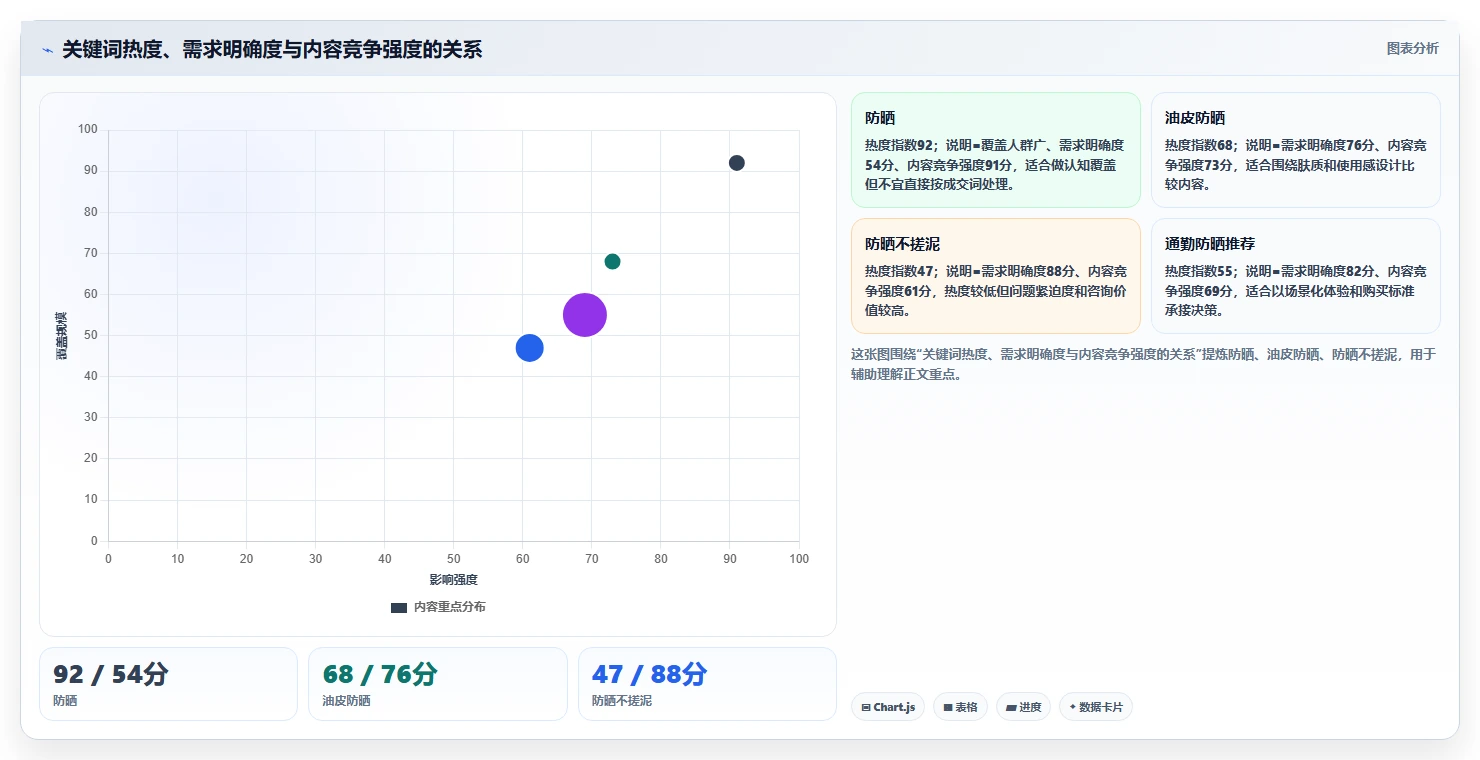Viewport: 1480px width, 760px height.
Task: Click the 油皮防晒 label under 68 / 76分
Action: [x=346, y=701]
